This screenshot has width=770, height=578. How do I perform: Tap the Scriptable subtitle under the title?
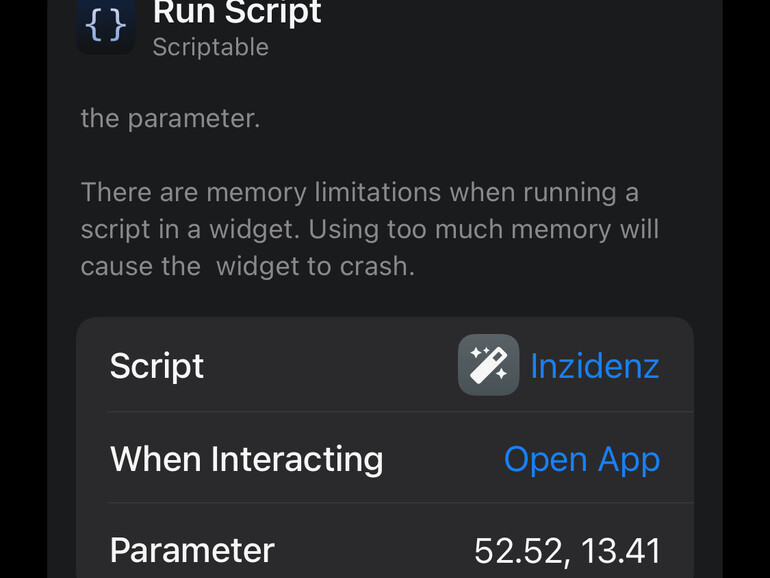210,47
